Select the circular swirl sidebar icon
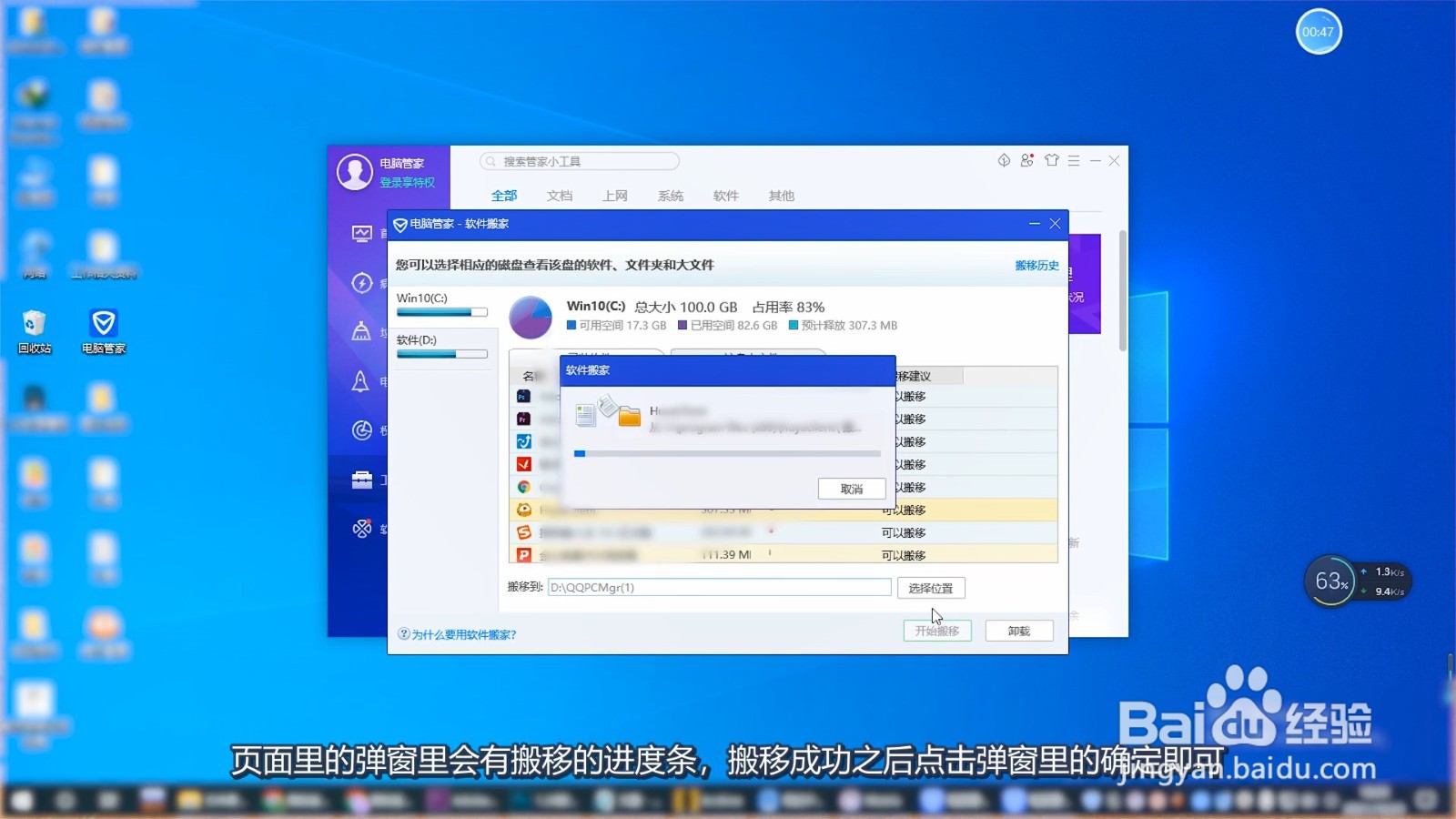 (x=362, y=430)
